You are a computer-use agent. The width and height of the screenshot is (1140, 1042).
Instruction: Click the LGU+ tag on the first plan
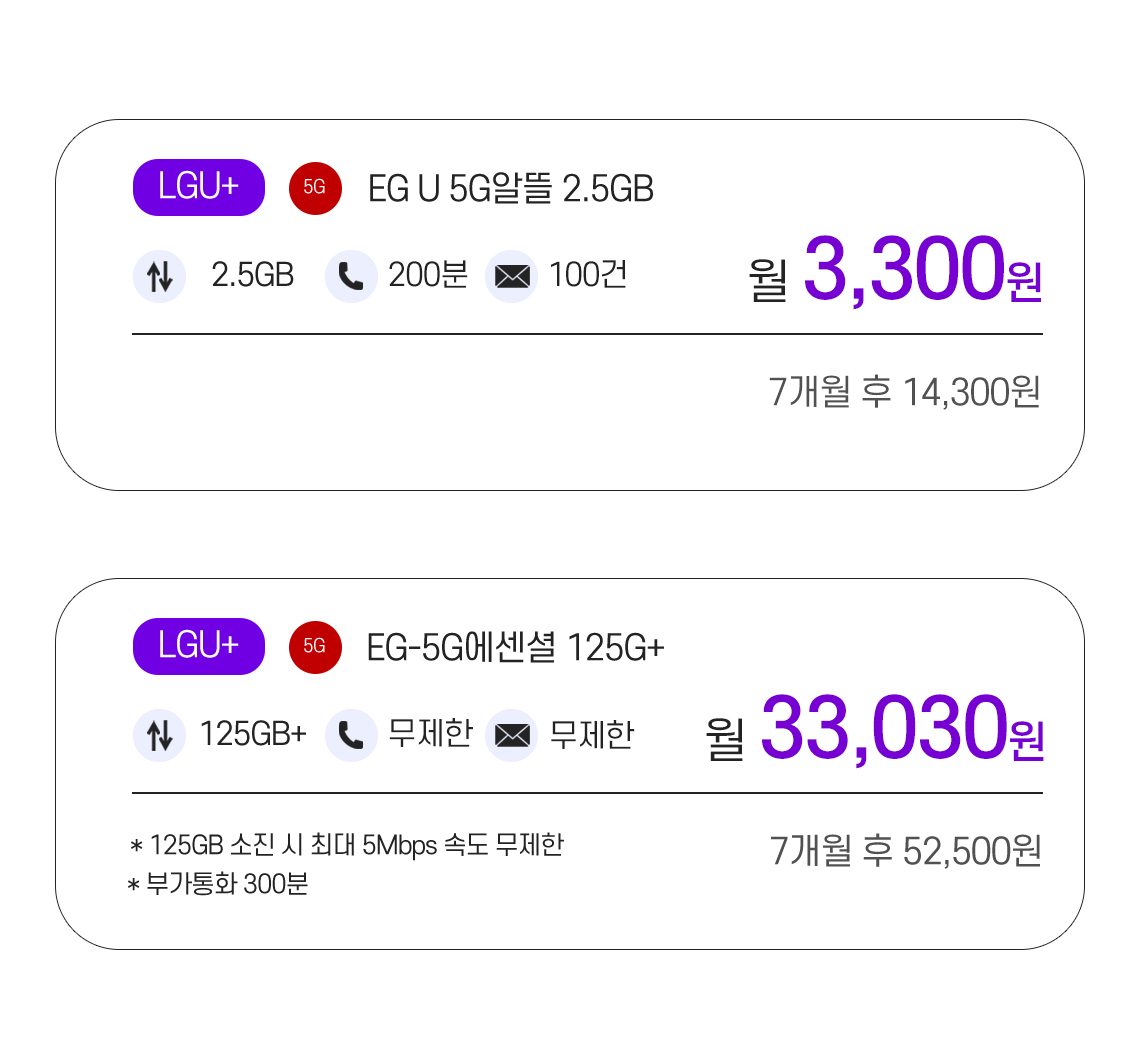point(198,188)
